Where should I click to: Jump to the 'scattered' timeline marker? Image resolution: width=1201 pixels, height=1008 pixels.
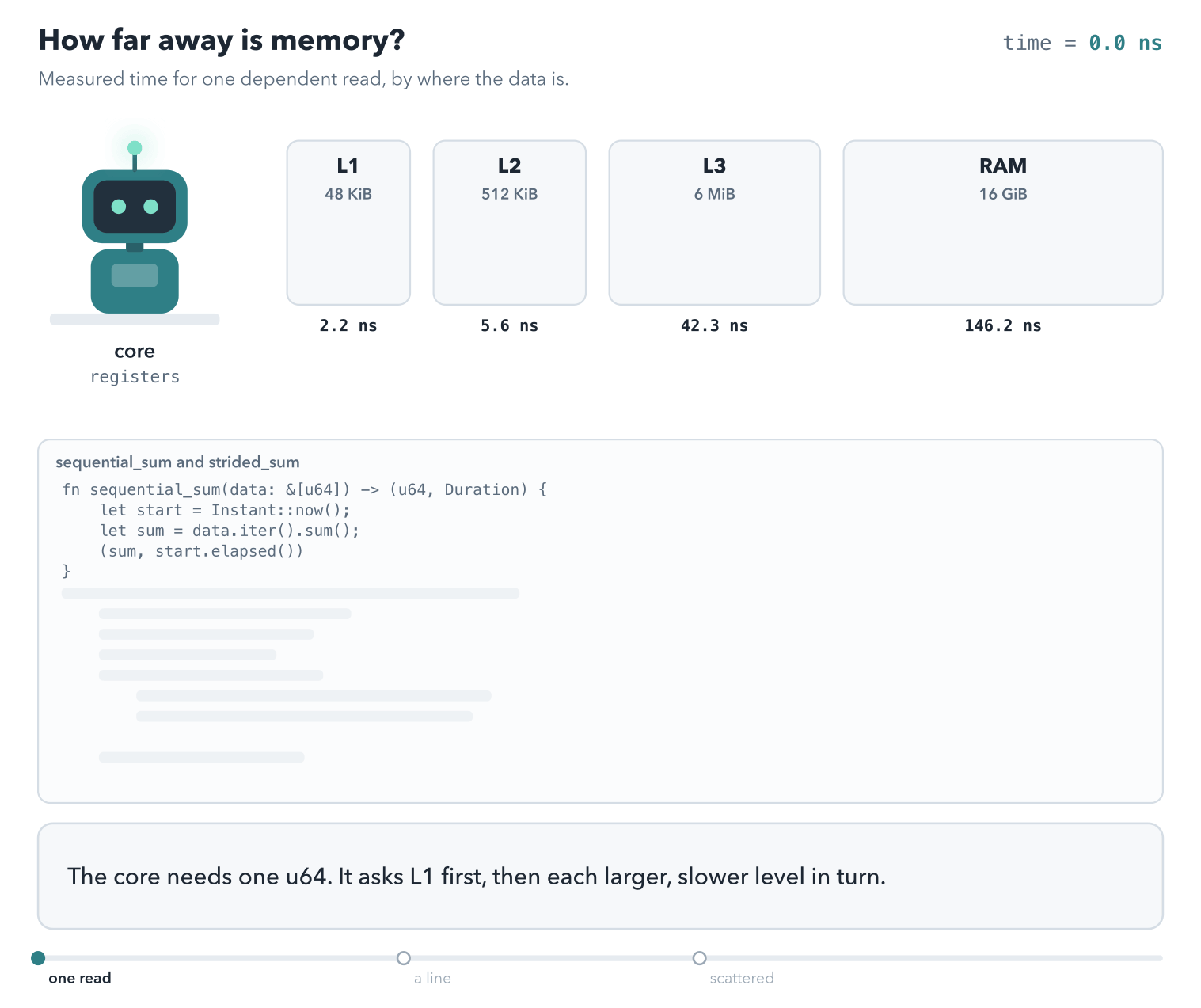click(x=699, y=958)
